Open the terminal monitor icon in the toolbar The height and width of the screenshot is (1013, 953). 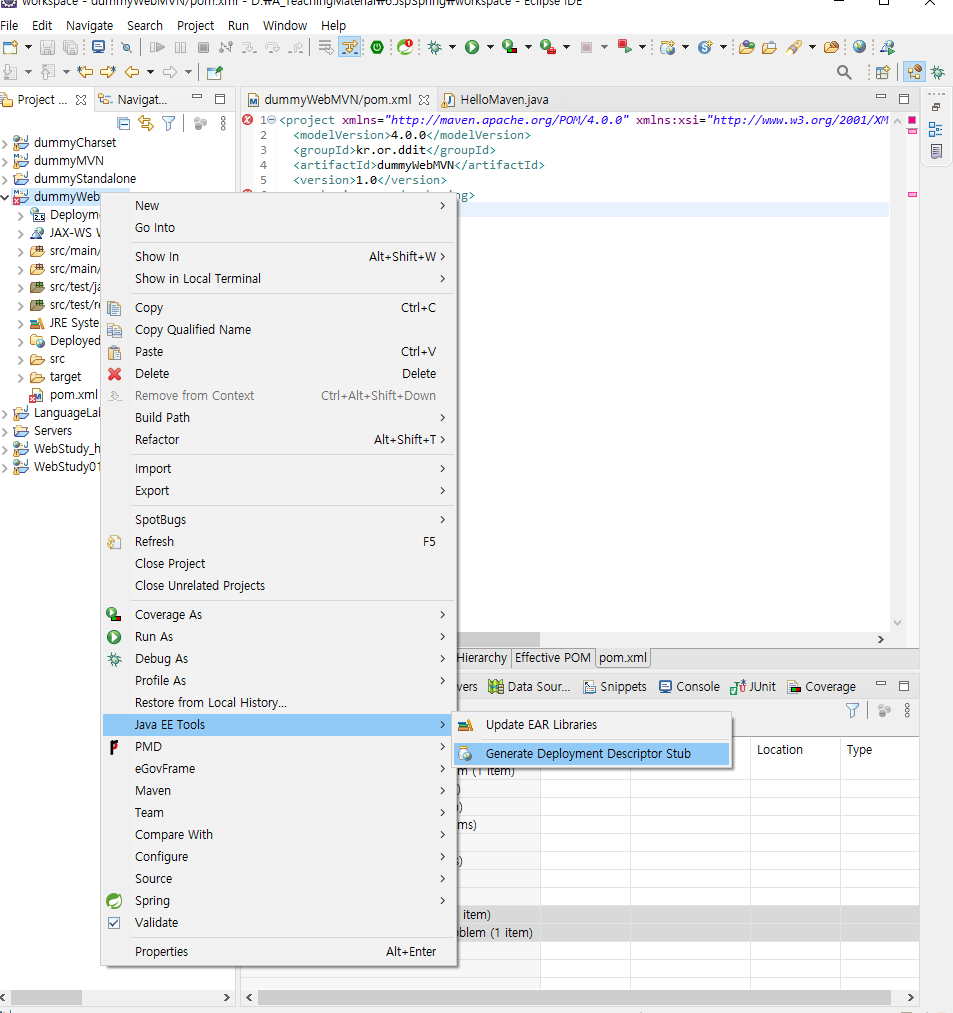(98, 47)
